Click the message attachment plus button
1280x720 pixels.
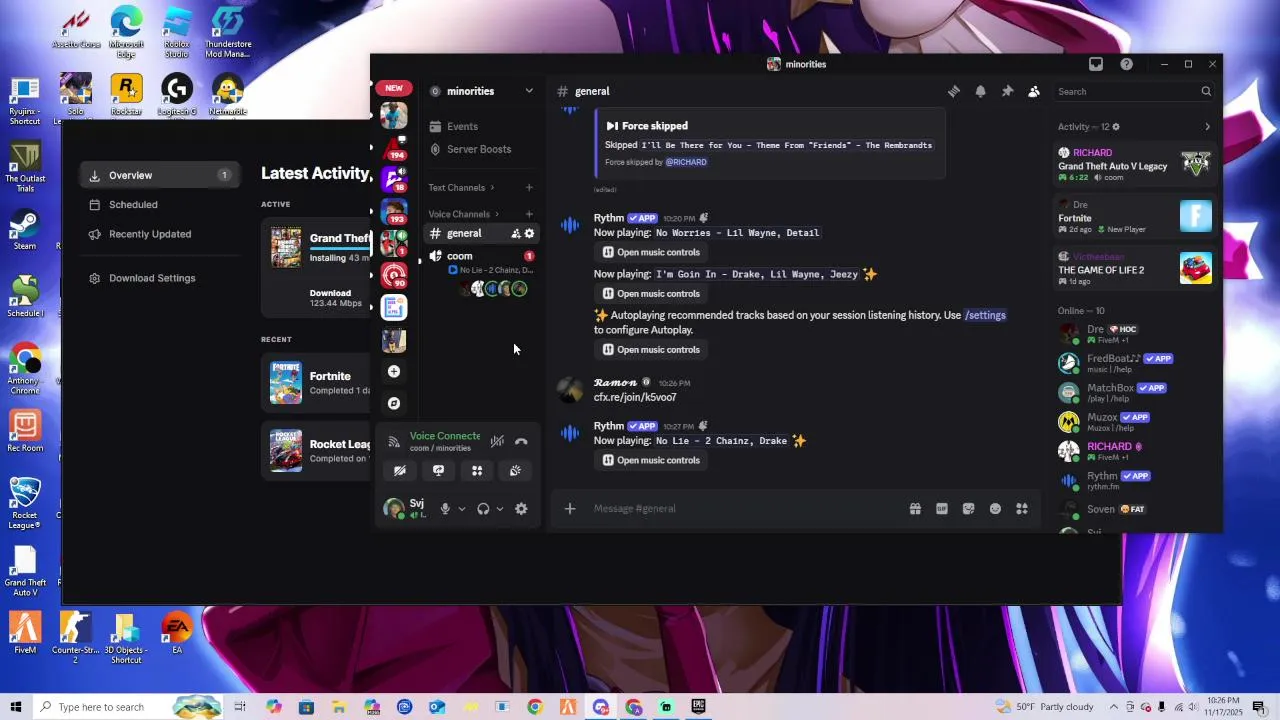[x=570, y=509]
